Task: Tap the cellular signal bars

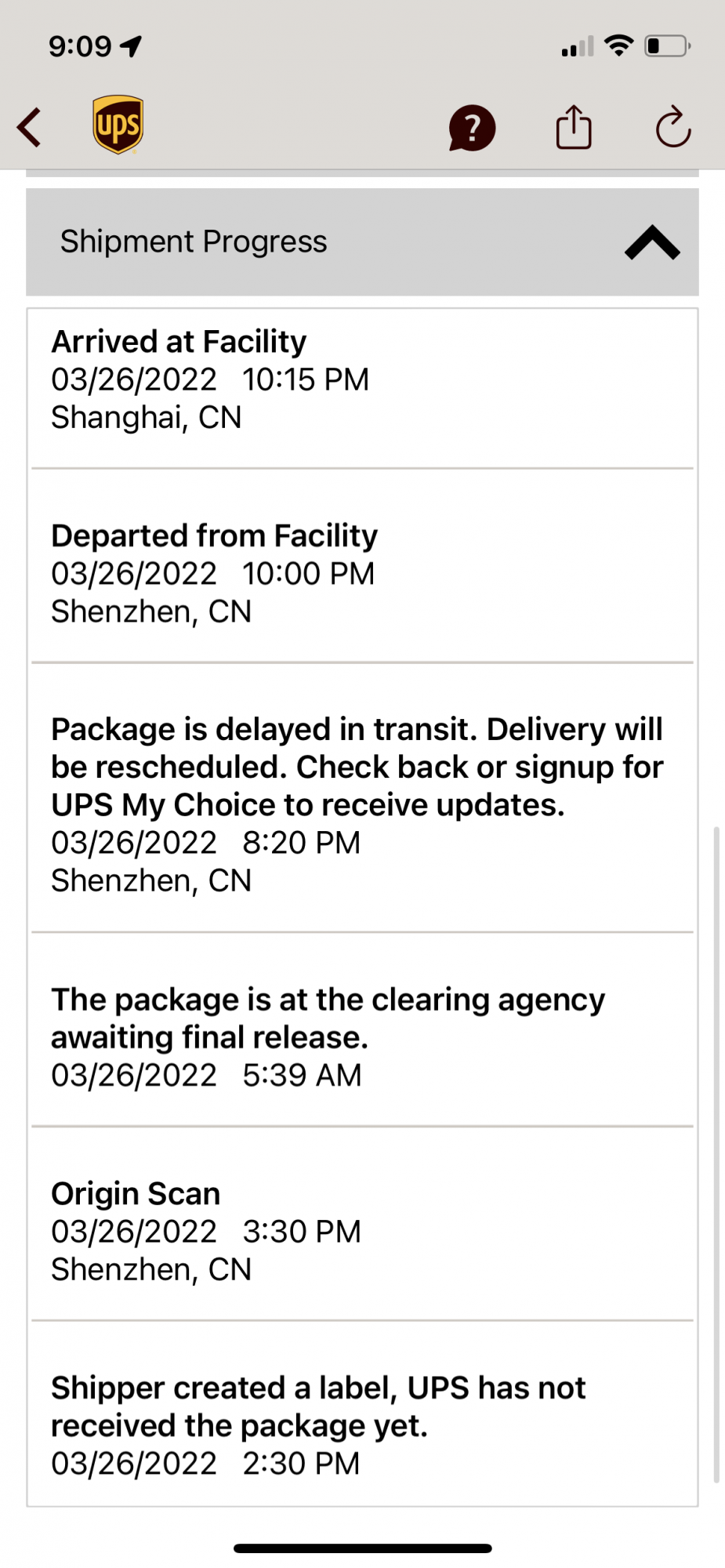Action: tap(578, 48)
